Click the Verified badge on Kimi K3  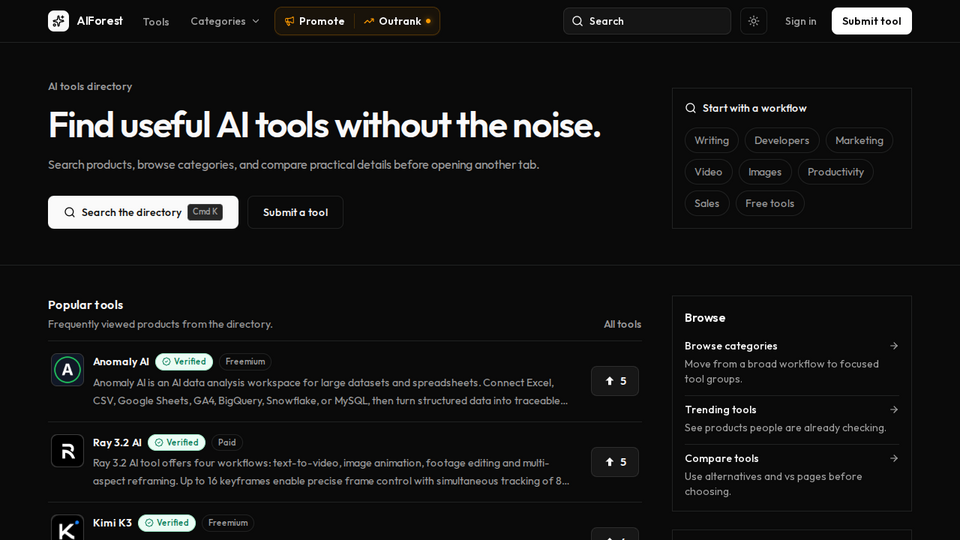click(167, 523)
